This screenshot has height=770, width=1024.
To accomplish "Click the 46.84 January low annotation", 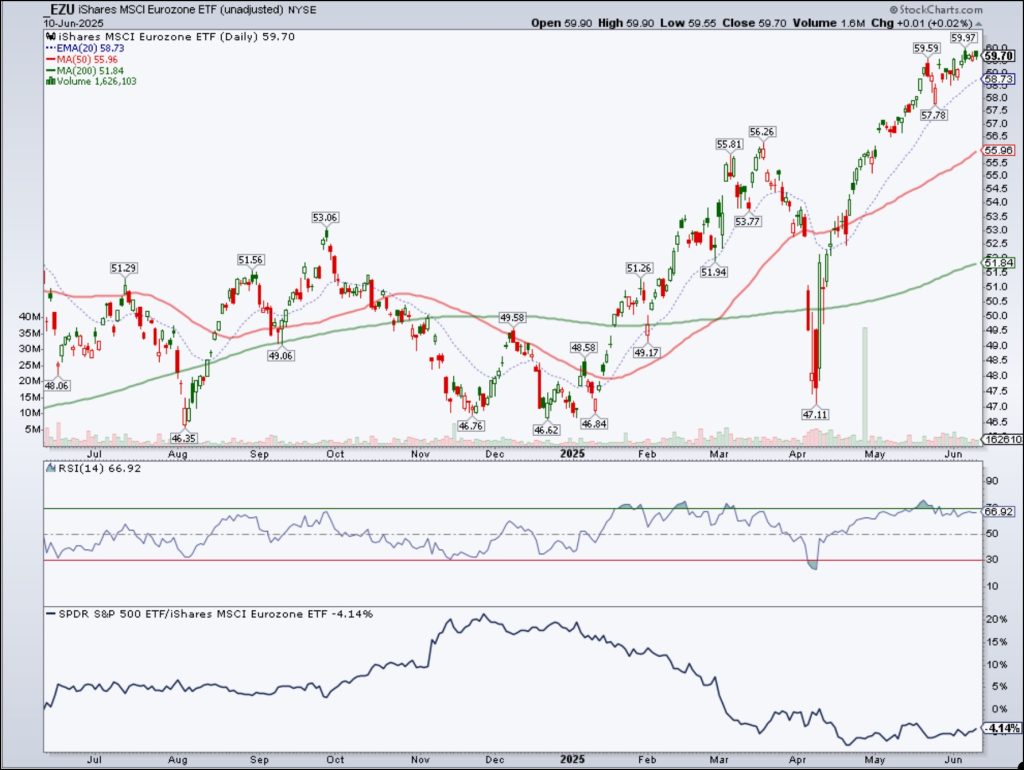I will point(594,423).
